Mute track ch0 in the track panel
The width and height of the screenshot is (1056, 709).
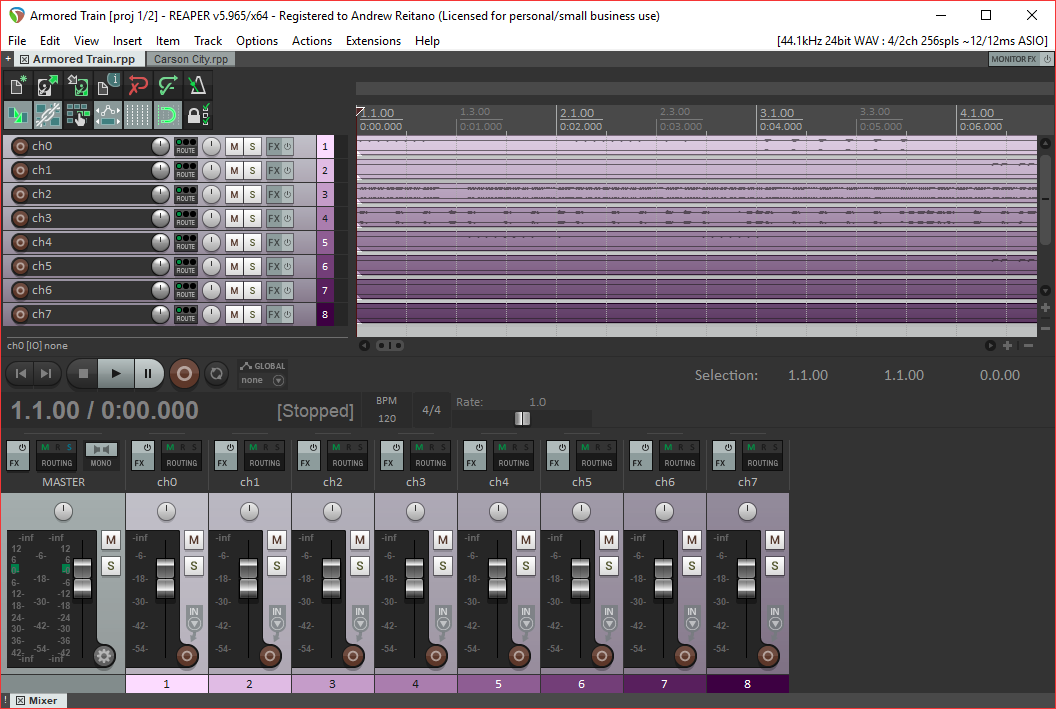[x=234, y=146]
